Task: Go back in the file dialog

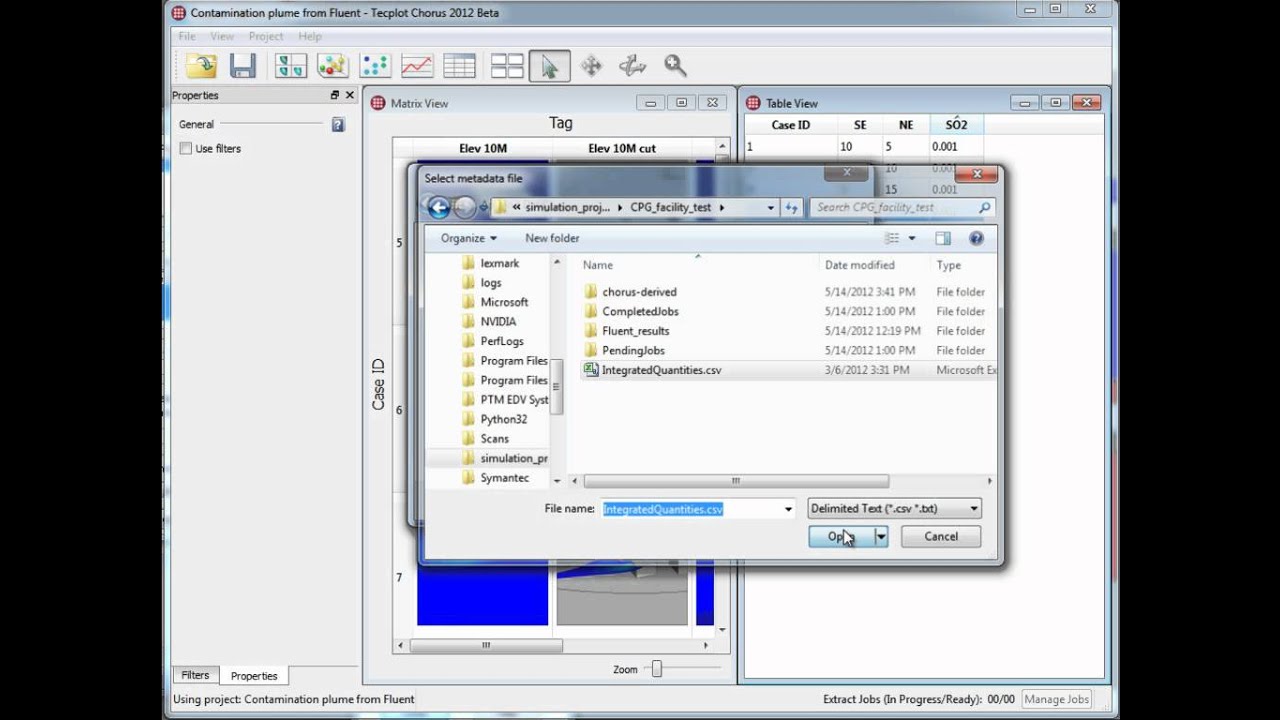Action: [438, 207]
